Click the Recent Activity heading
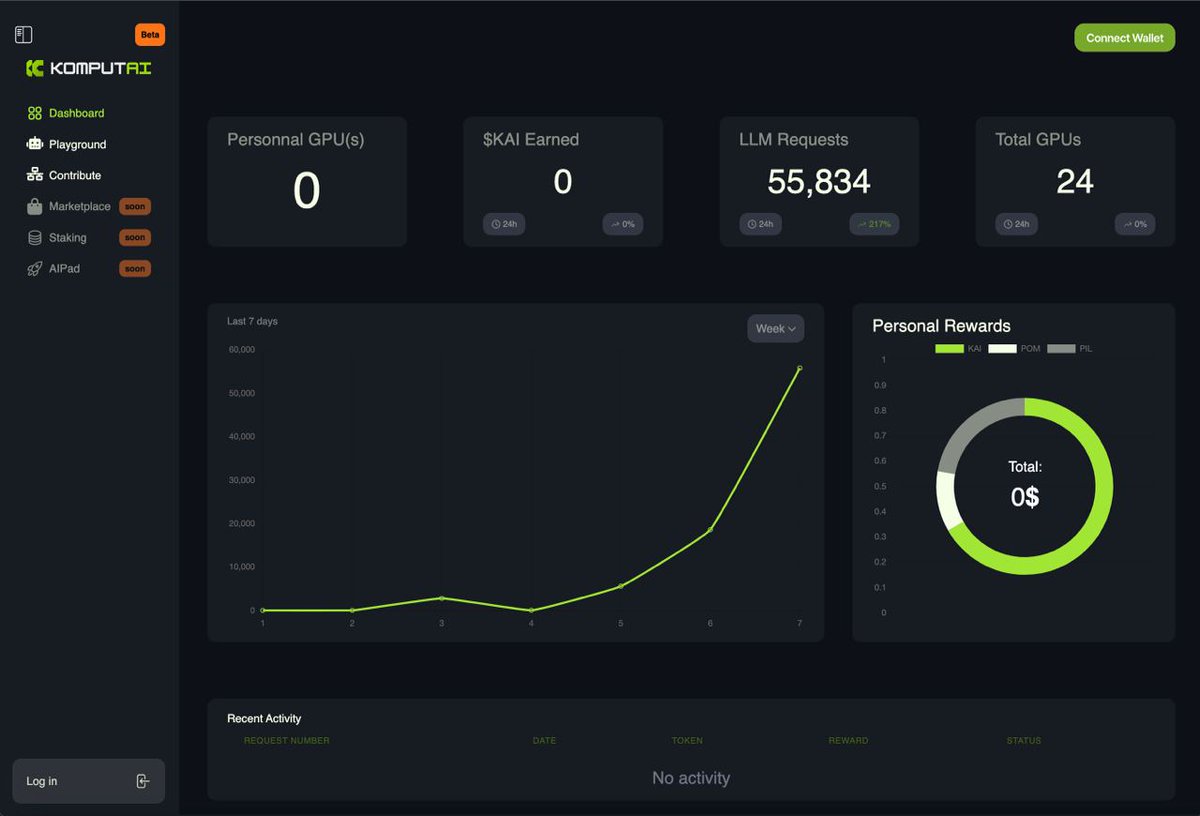 point(264,718)
